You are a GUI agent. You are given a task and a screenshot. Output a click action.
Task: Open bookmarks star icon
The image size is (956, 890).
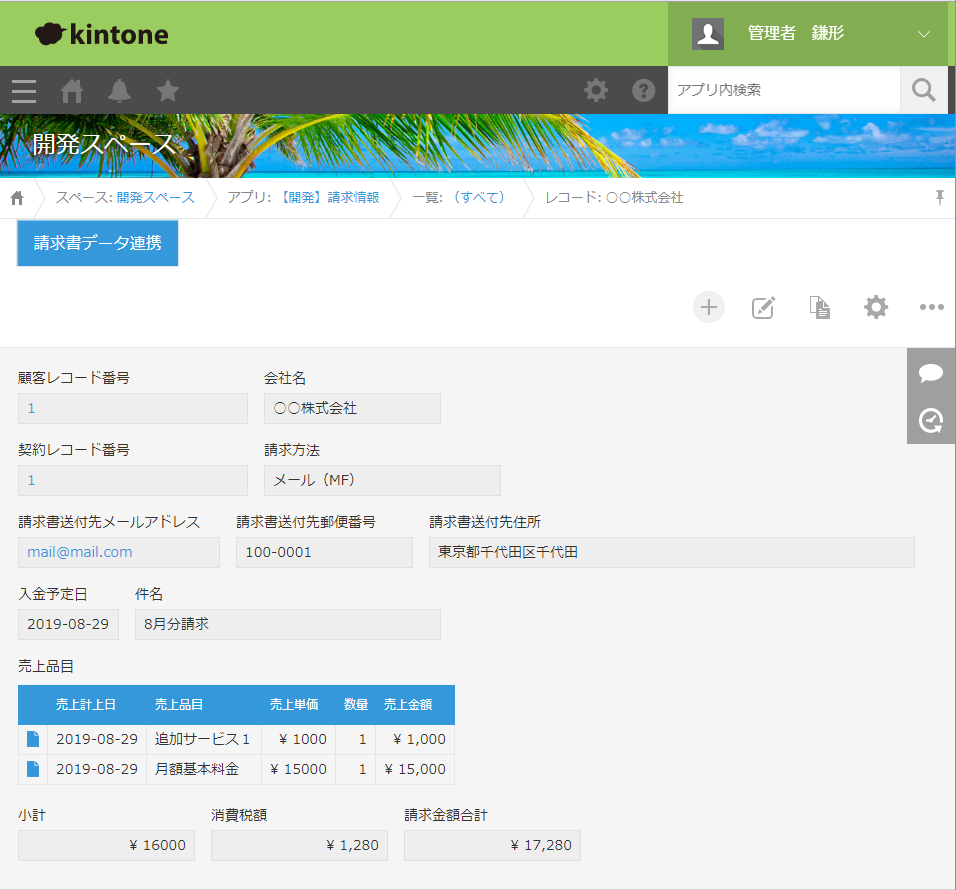pyautogui.click(x=168, y=91)
